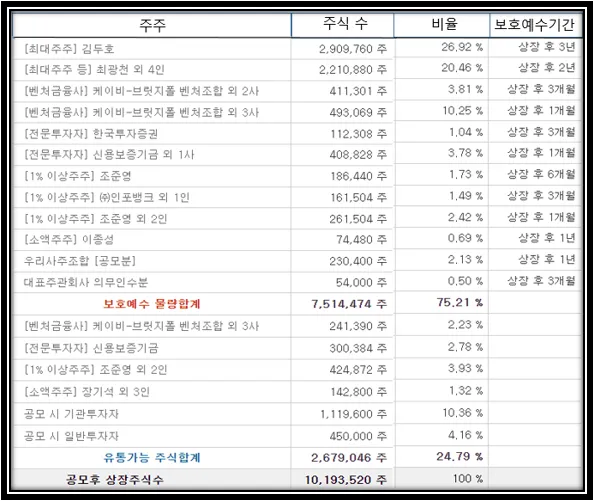593x501 pixels.
Task: Click the 54,000 주 cell
Action: (x=362, y=282)
